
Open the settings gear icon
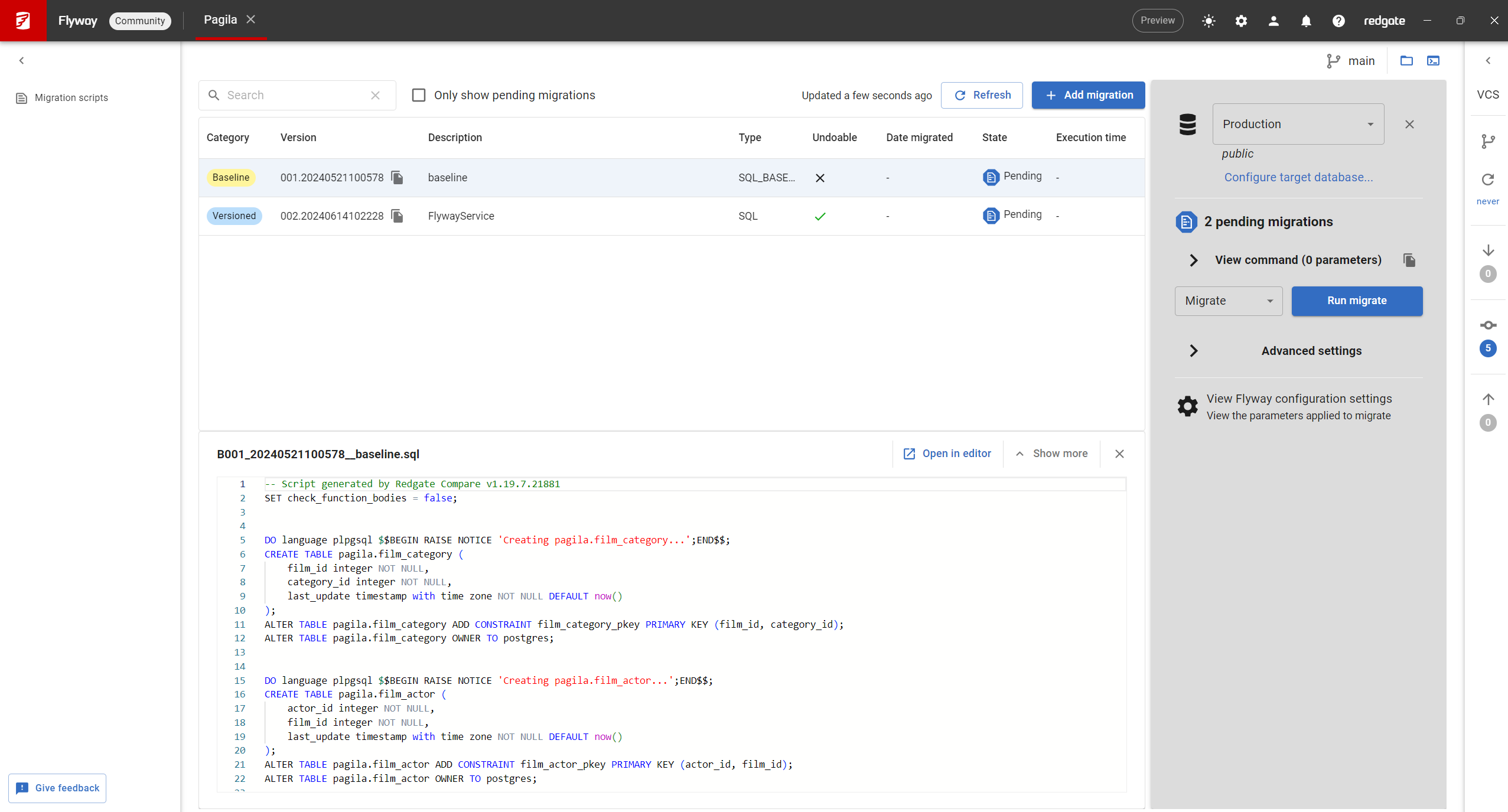pos(1240,21)
